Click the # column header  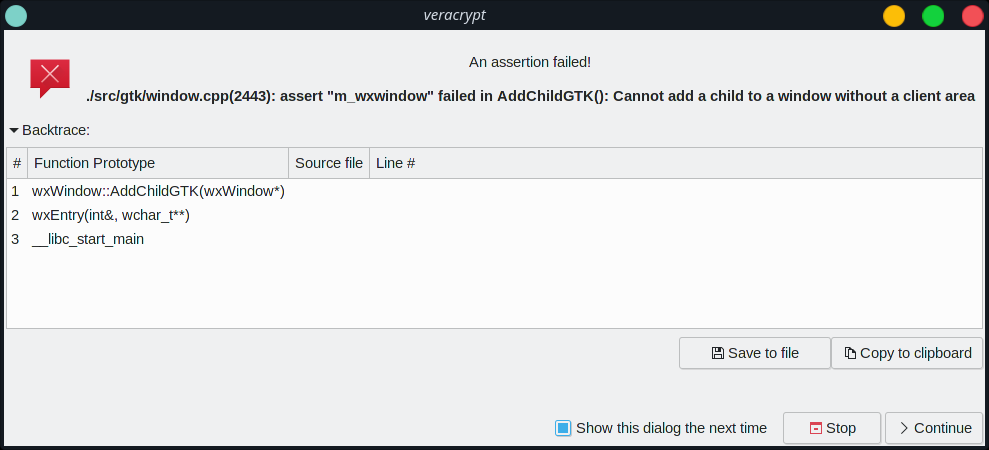[17, 163]
